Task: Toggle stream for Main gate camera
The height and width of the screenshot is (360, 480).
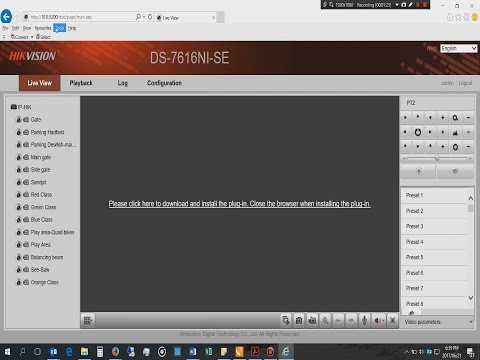Action: pyautogui.click(x=19, y=157)
